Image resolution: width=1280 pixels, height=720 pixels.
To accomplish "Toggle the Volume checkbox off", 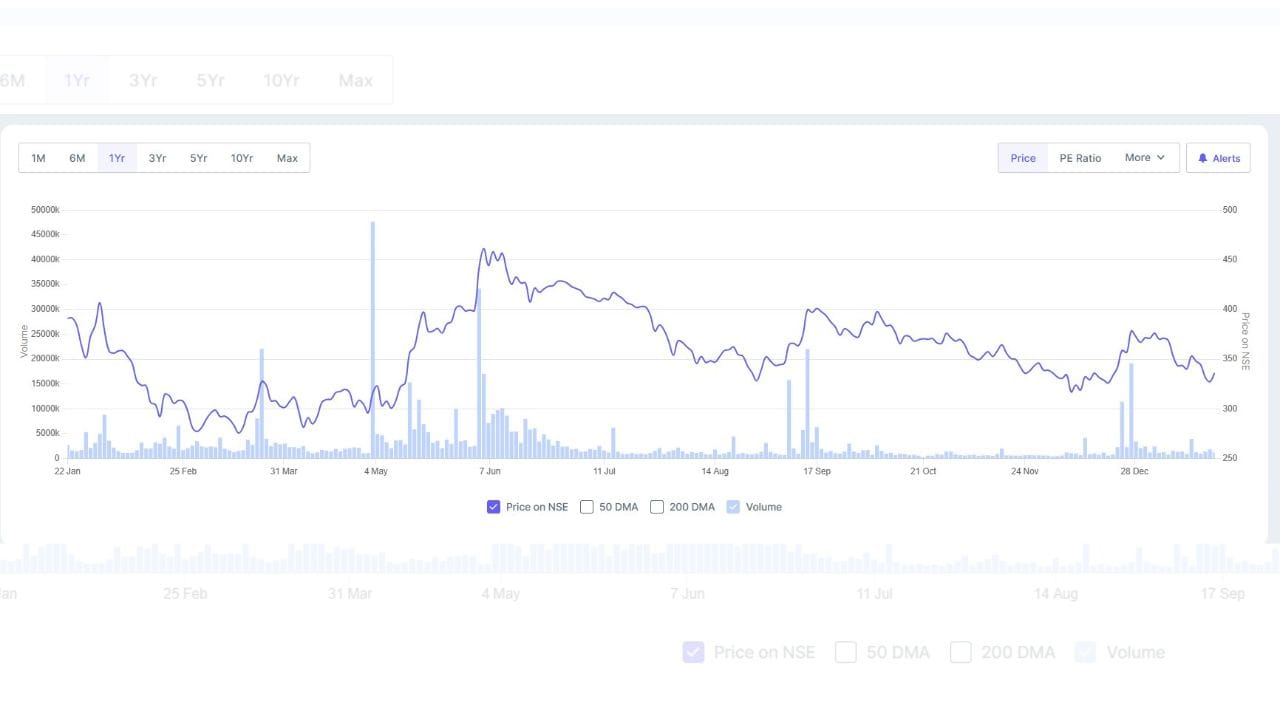I will (x=733, y=507).
